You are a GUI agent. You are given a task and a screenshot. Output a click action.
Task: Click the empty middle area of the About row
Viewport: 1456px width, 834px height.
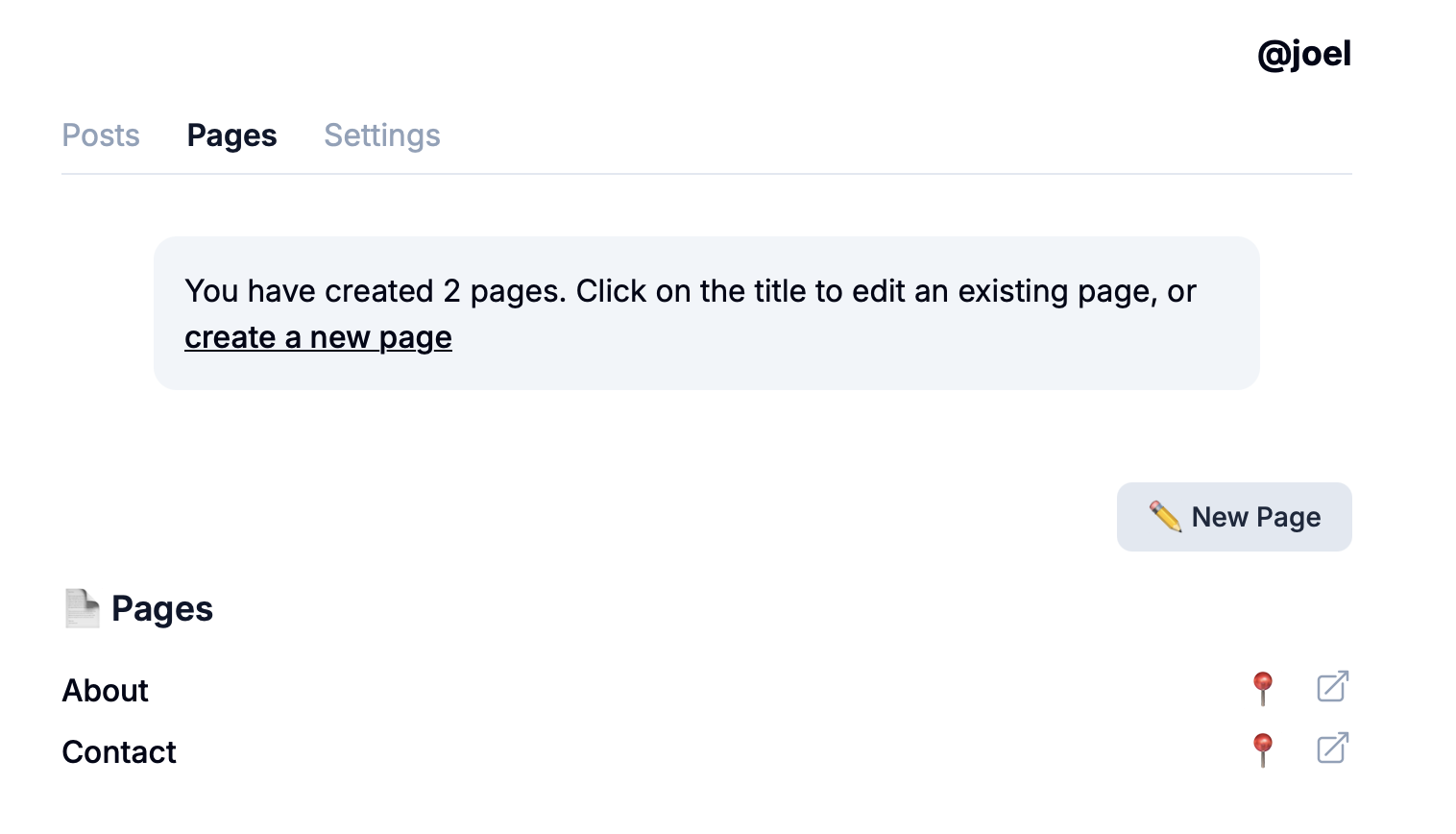click(672, 691)
